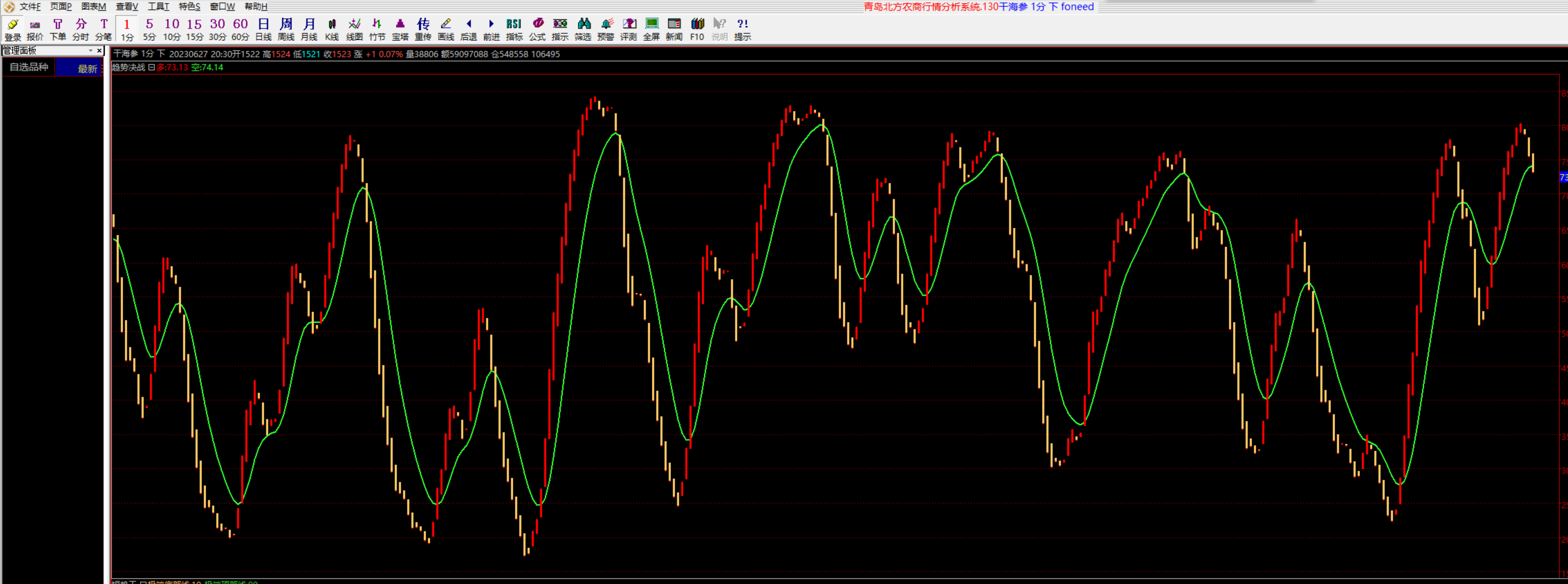The width and height of the screenshot is (1568, 584).
Task: Switch to 日线 daily chart
Action: [x=263, y=29]
